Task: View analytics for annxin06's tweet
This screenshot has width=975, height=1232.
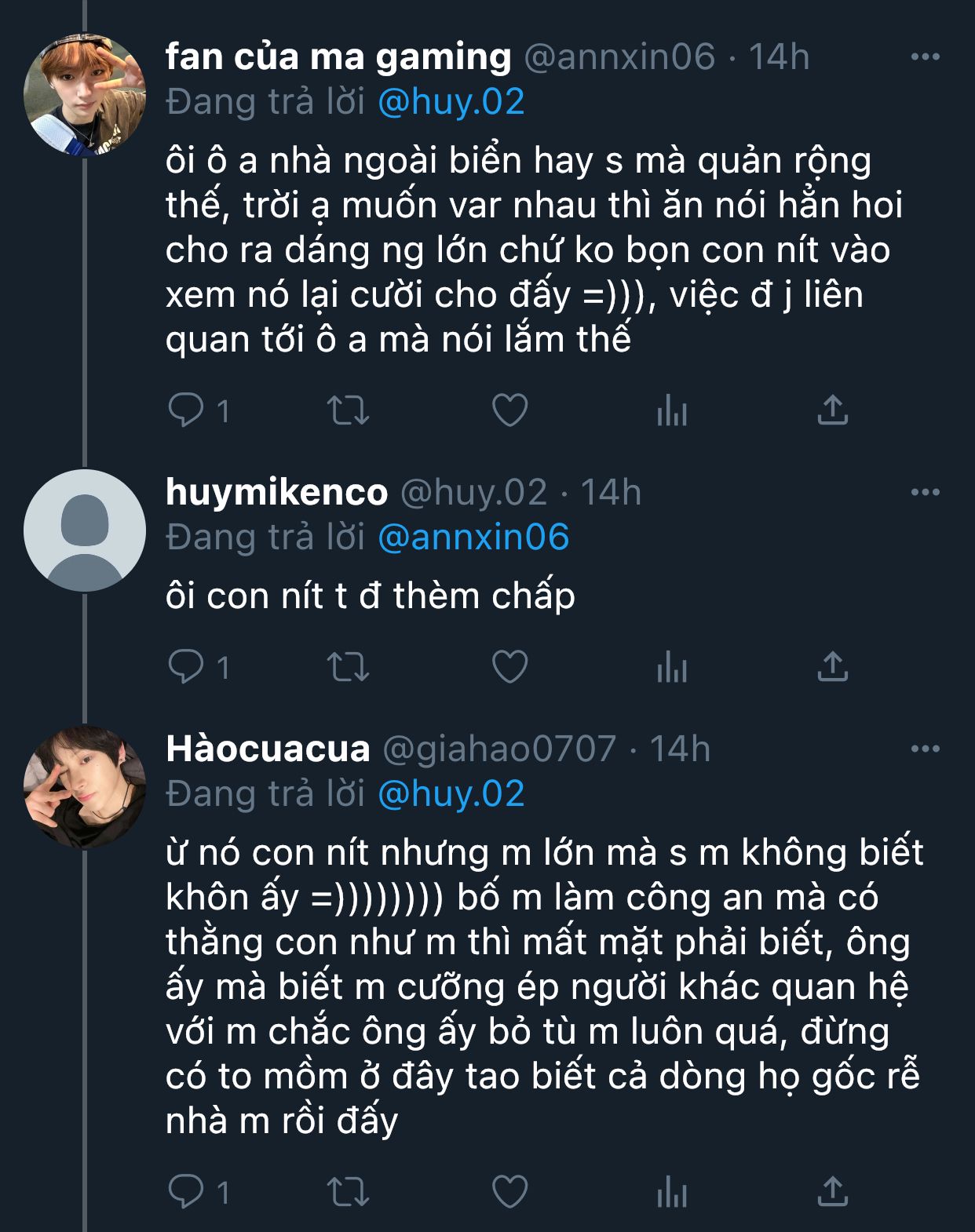Action: tap(672, 410)
